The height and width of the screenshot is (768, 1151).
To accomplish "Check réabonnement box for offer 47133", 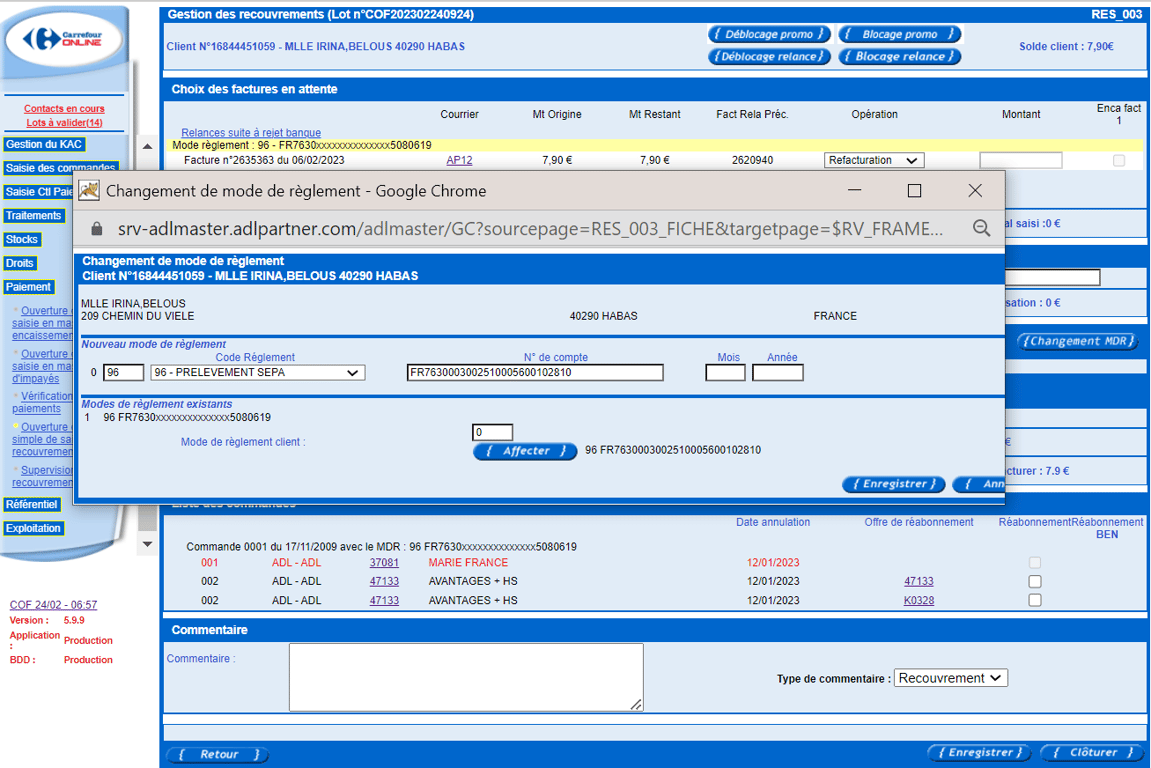I will (x=1035, y=582).
